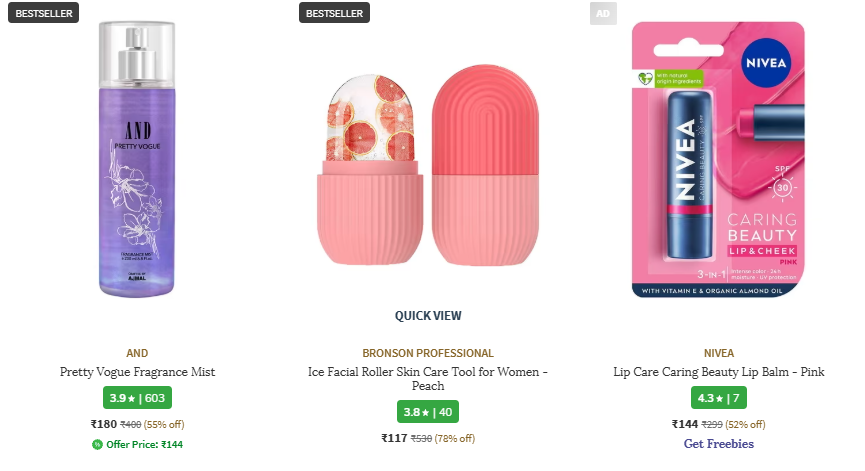The height and width of the screenshot is (471, 865).
Task: Click the ₹117 price of ice roller
Action: 394,438
